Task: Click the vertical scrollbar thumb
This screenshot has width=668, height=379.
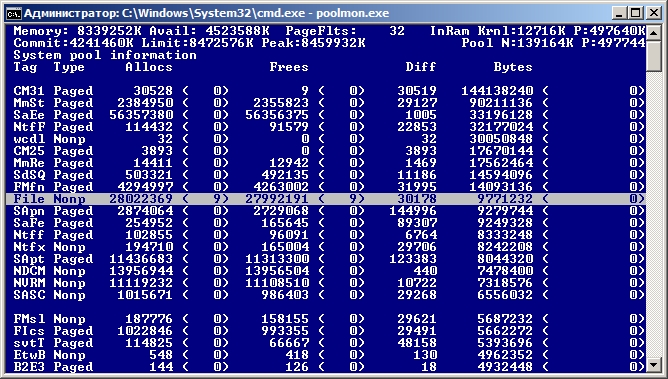Action: [653, 56]
